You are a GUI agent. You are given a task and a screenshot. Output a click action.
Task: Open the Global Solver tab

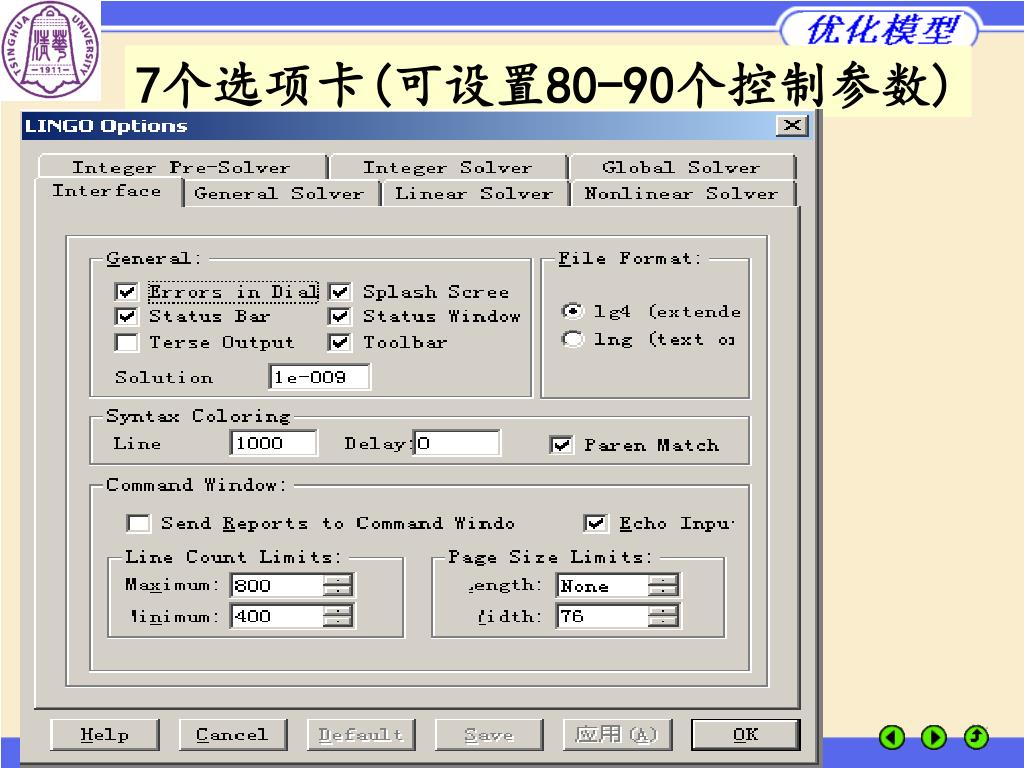tap(682, 167)
